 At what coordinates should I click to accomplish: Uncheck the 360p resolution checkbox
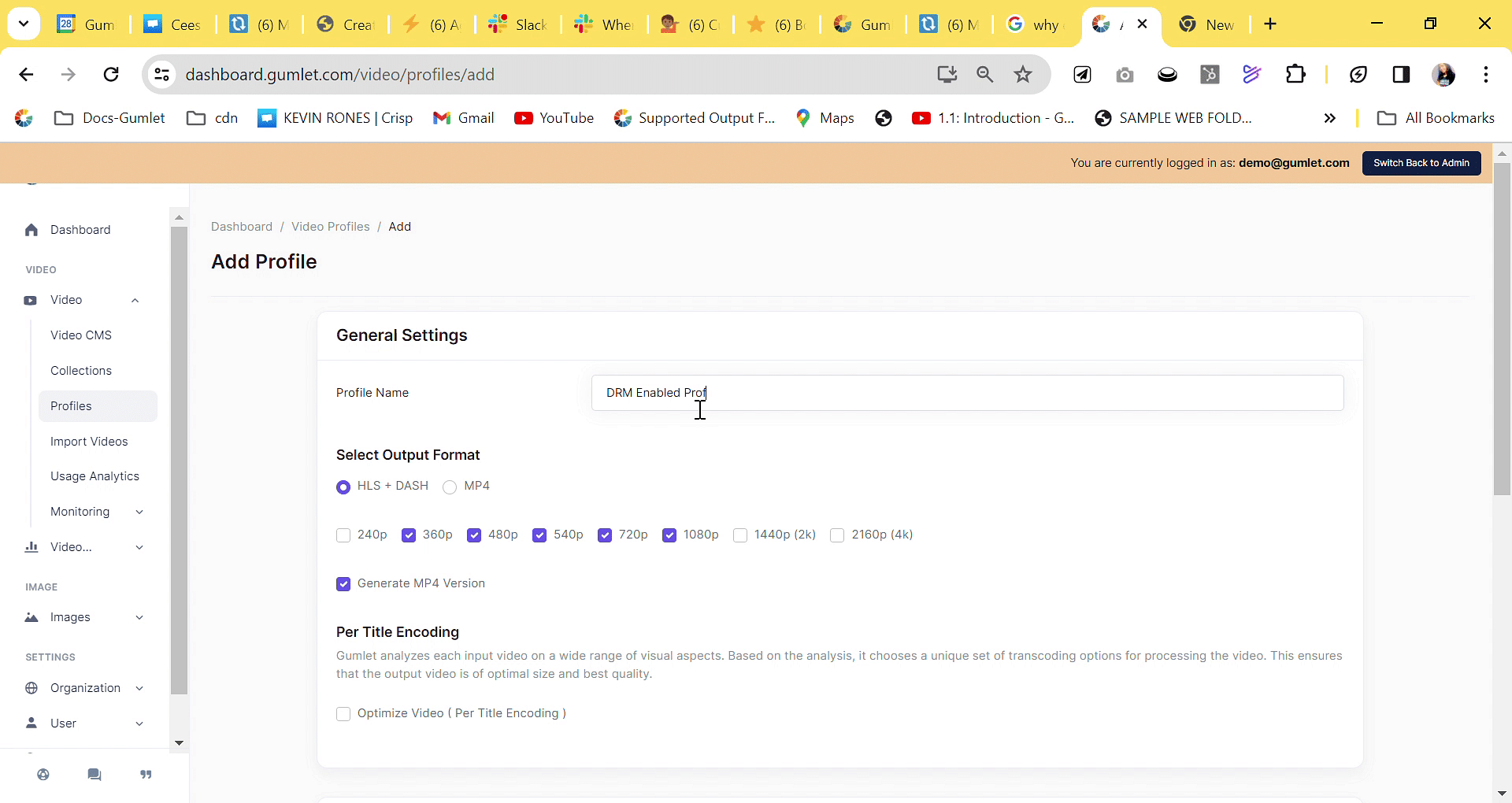tap(409, 535)
